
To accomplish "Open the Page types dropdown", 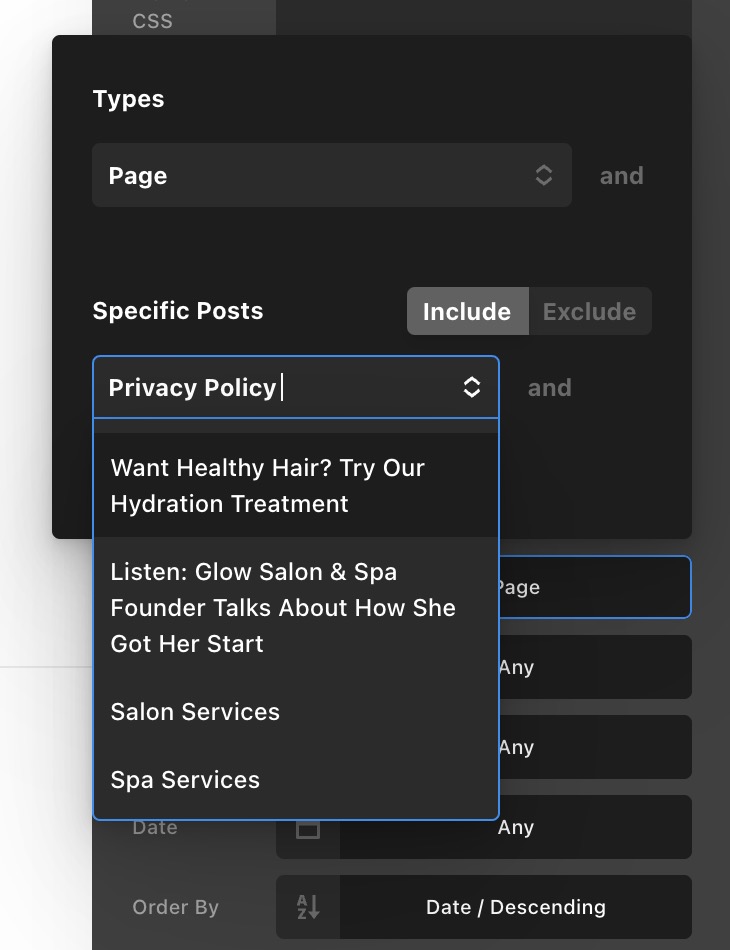I will (330, 176).
